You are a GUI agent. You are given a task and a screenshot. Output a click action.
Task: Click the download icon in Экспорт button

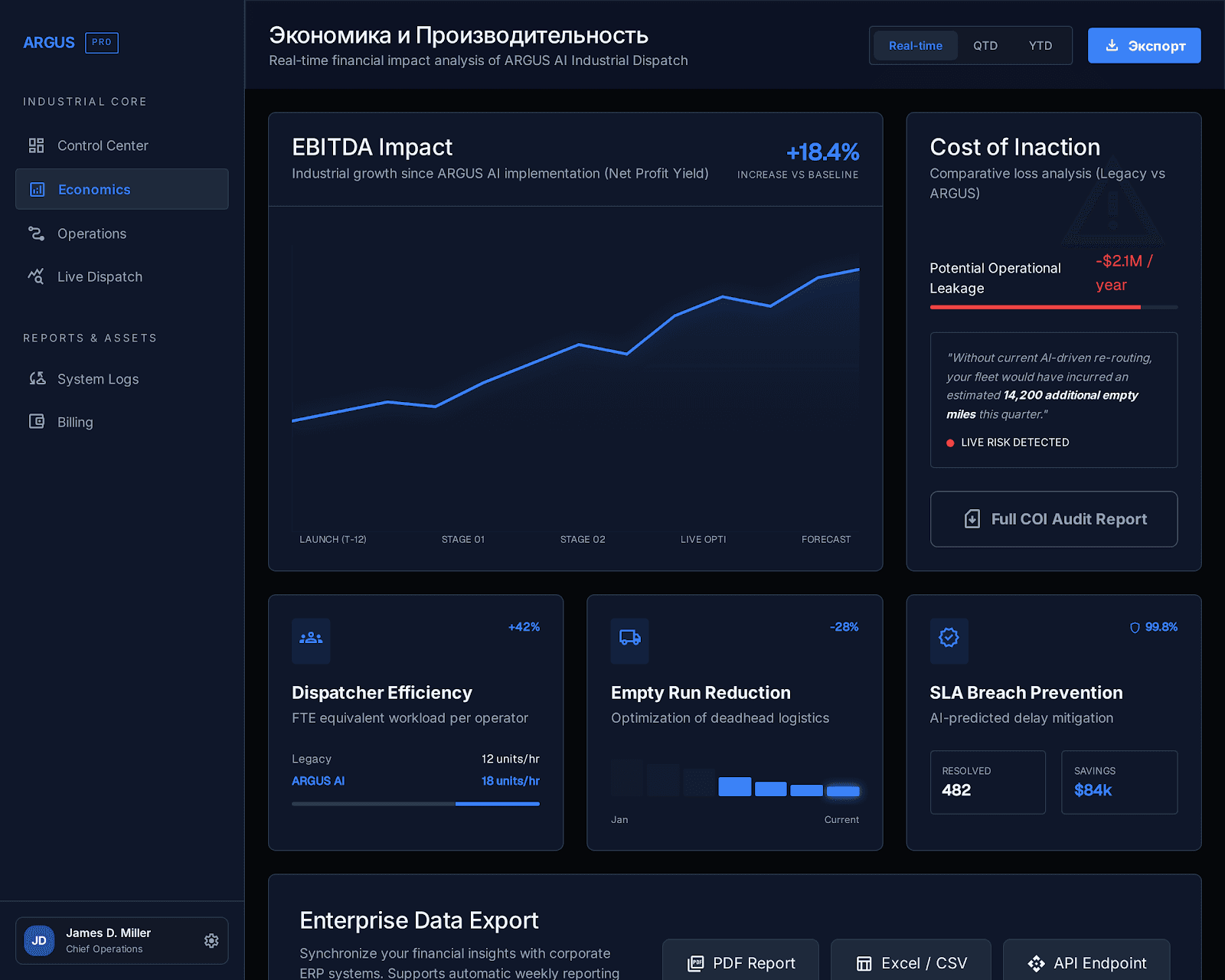click(x=1112, y=45)
